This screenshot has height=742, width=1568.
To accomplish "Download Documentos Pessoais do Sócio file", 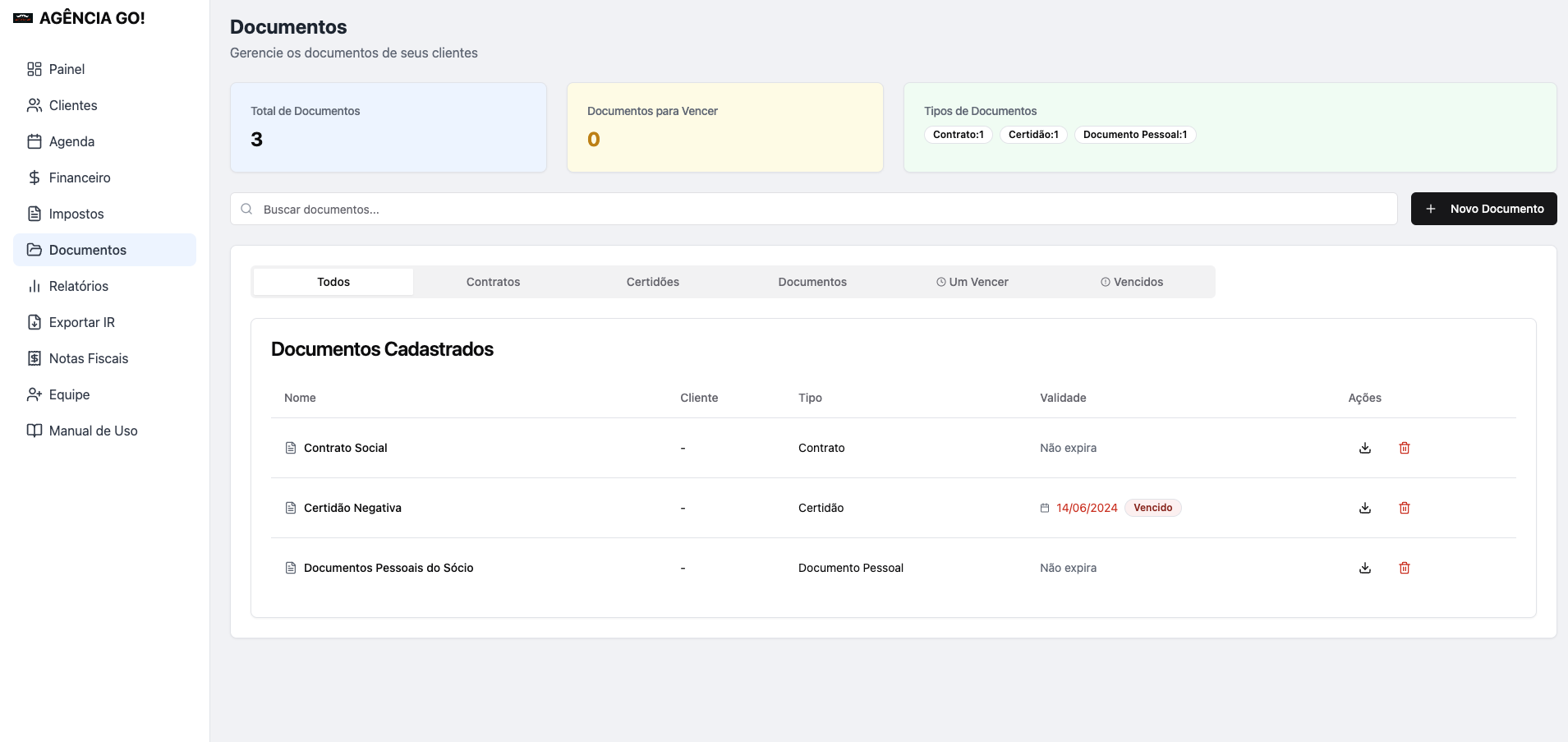I will point(1365,568).
